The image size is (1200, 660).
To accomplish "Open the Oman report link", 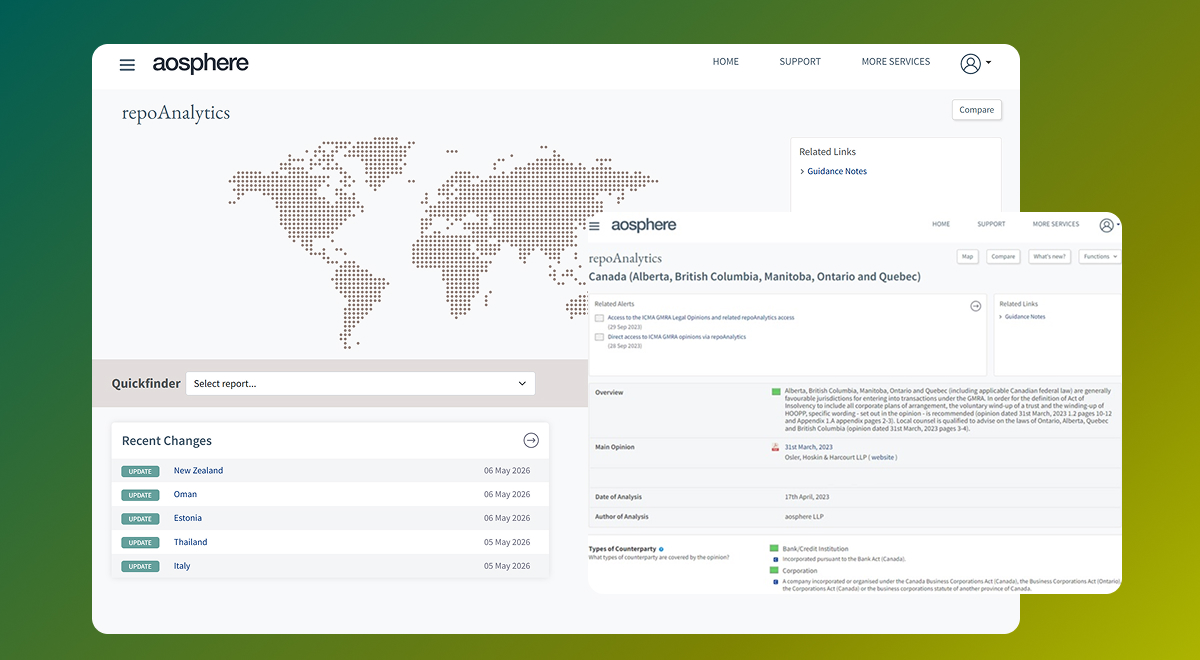I will coord(185,495).
